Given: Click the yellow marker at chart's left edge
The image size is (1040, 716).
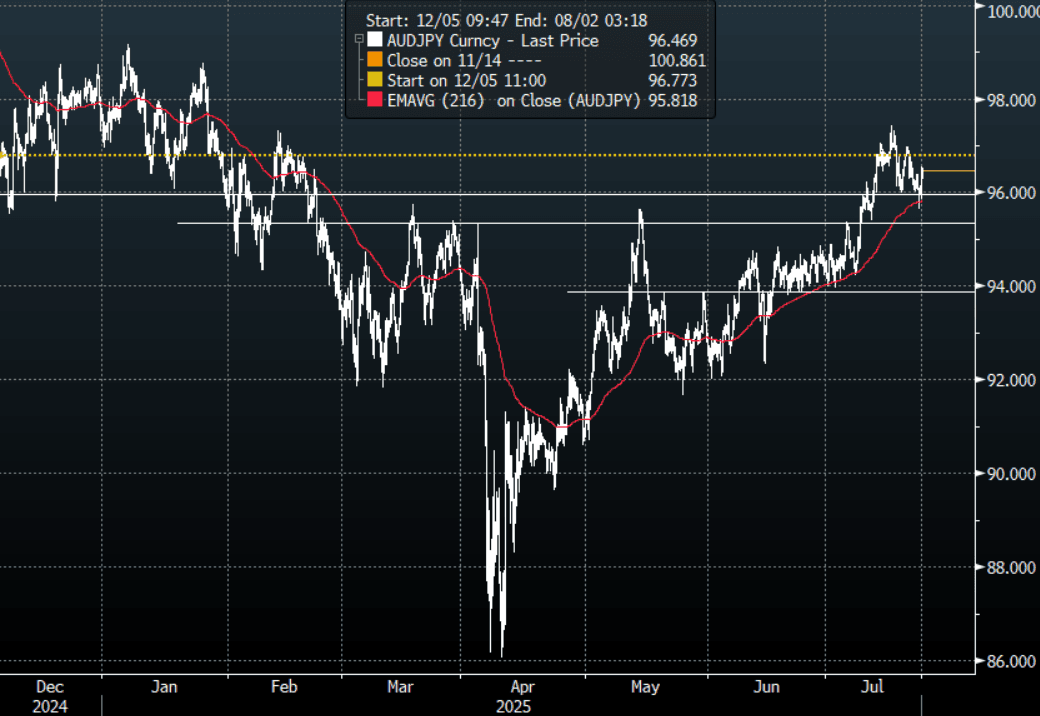Looking at the screenshot, I should (x=3, y=155).
